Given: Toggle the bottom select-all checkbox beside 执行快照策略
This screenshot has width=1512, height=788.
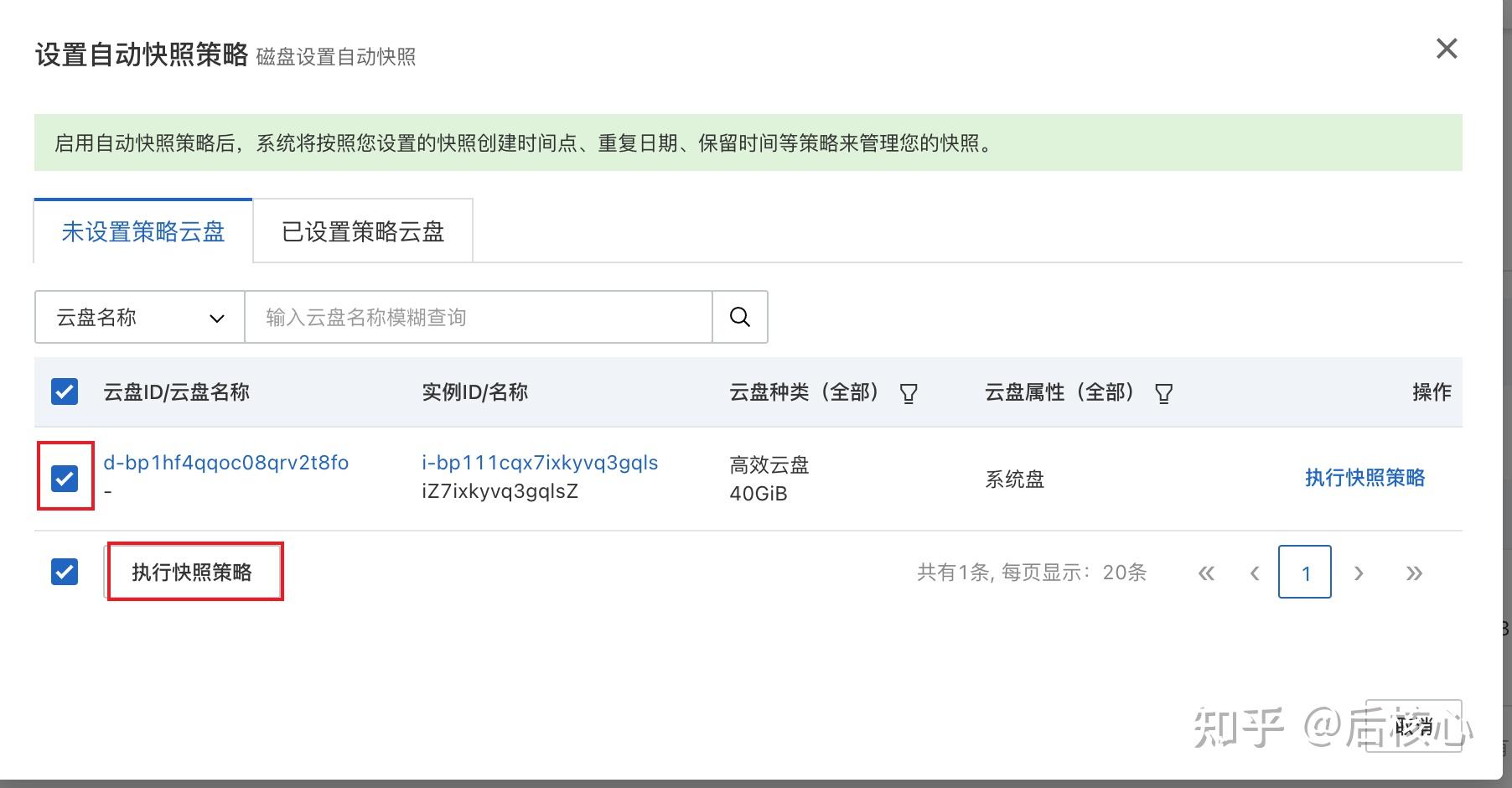Looking at the screenshot, I should point(65,572).
